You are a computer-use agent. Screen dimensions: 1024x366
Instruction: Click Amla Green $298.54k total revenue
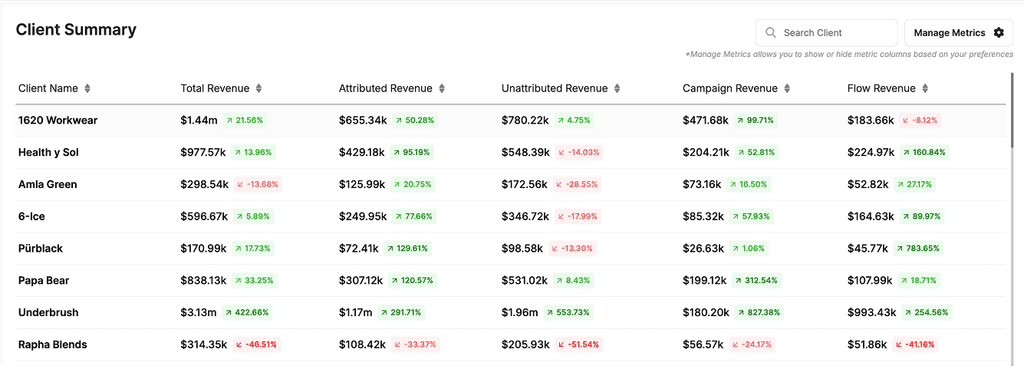point(204,184)
